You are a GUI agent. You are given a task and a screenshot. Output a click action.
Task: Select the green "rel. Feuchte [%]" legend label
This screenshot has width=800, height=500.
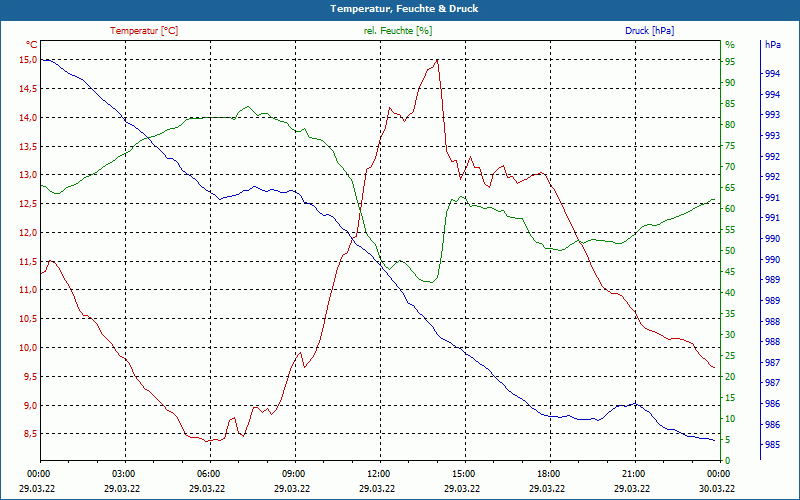(x=398, y=31)
